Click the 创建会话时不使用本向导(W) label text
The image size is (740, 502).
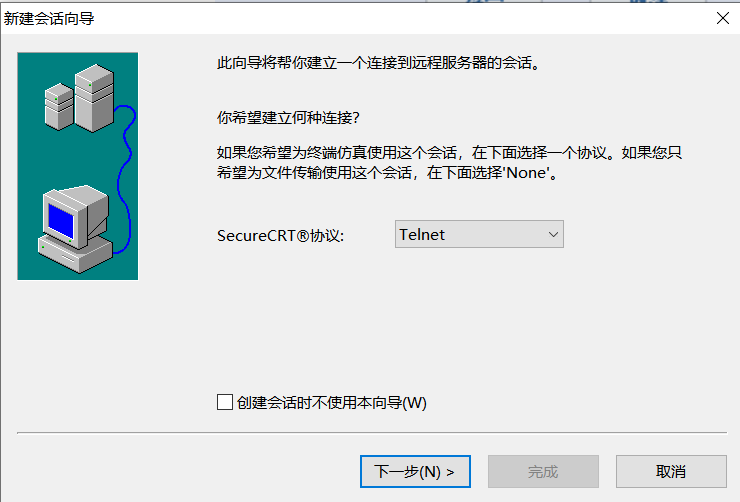tap(332, 402)
